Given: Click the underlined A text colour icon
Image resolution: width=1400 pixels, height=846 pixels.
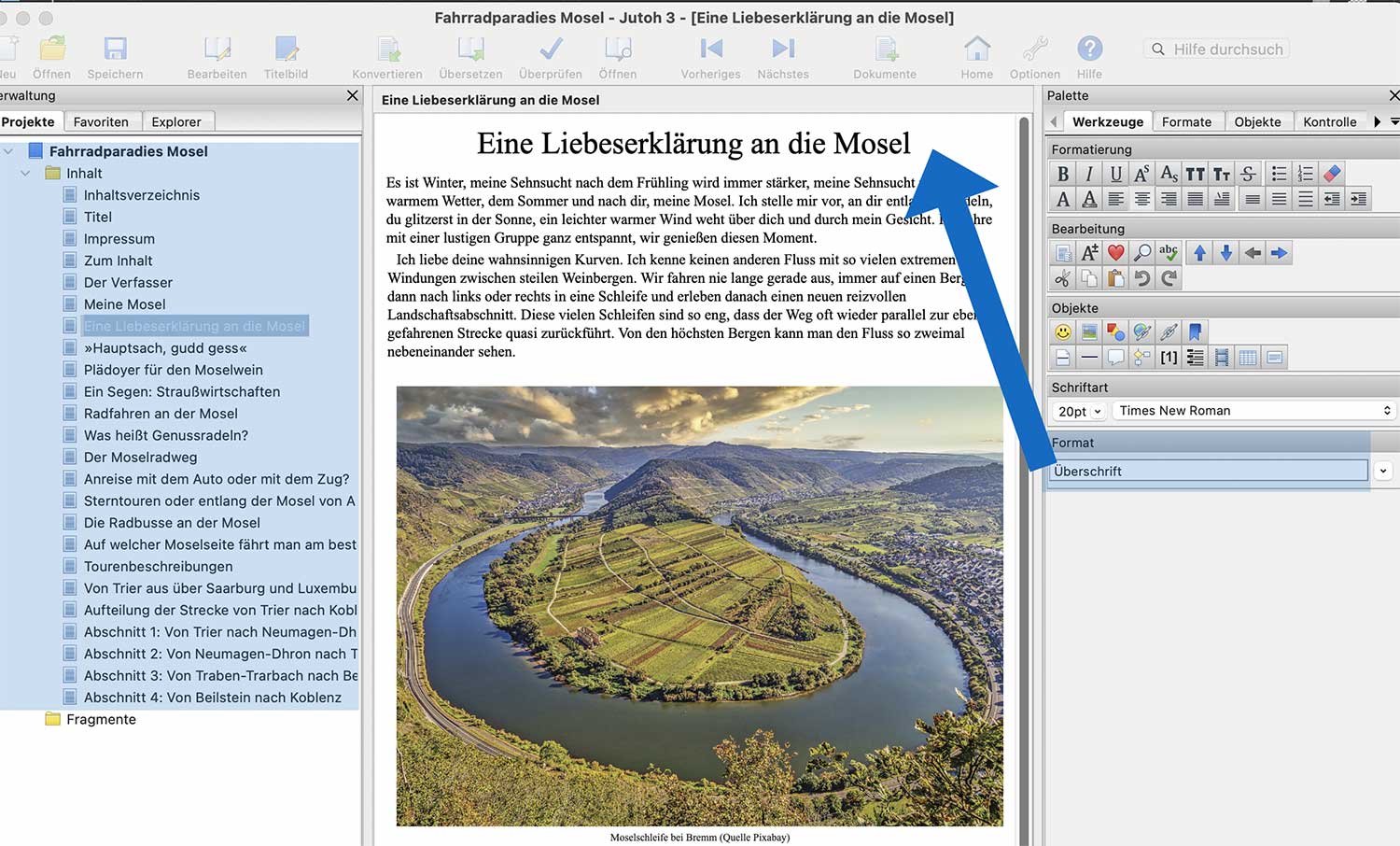Looking at the screenshot, I should (x=1088, y=199).
